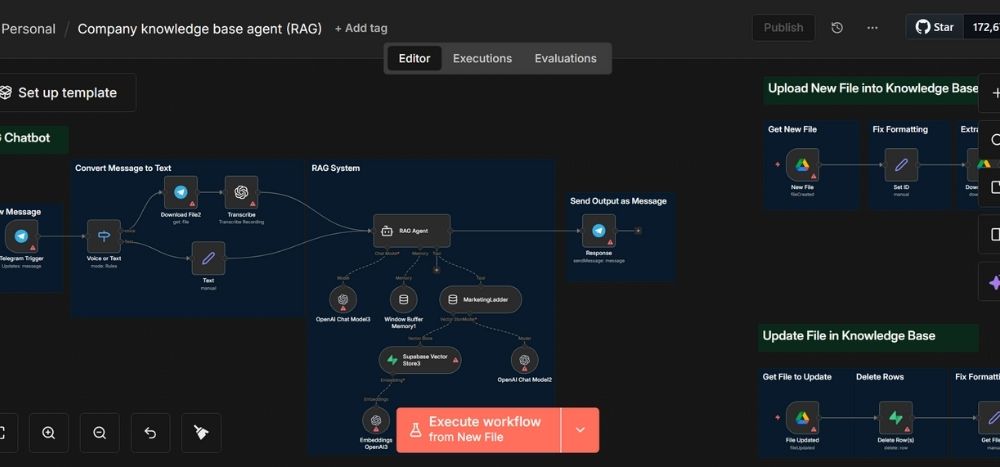Image resolution: width=1000 pixels, height=467 pixels.
Task: Click the GitHub Star button
Action: (x=935, y=27)
